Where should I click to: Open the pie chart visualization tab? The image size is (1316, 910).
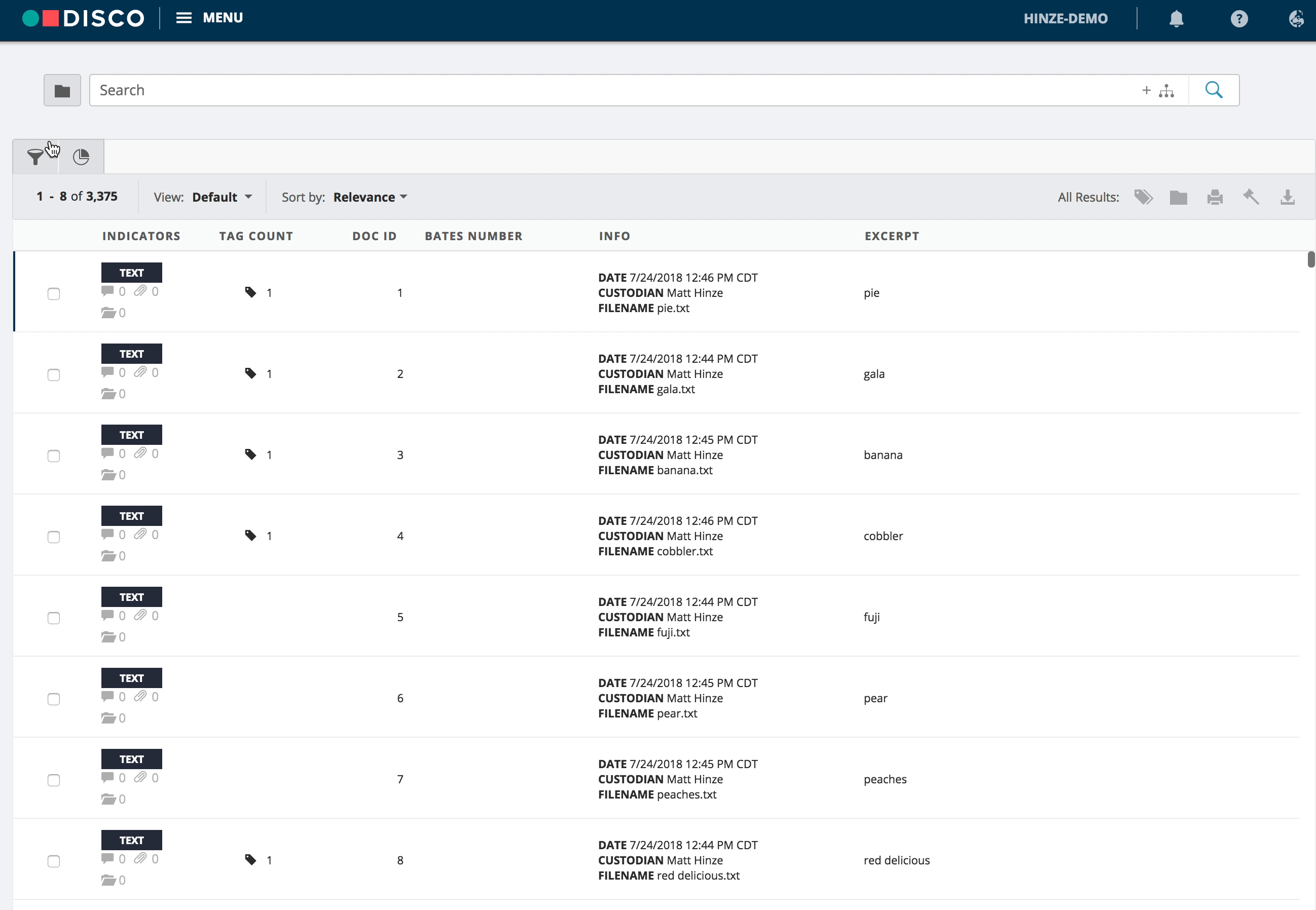coord(81,157)
